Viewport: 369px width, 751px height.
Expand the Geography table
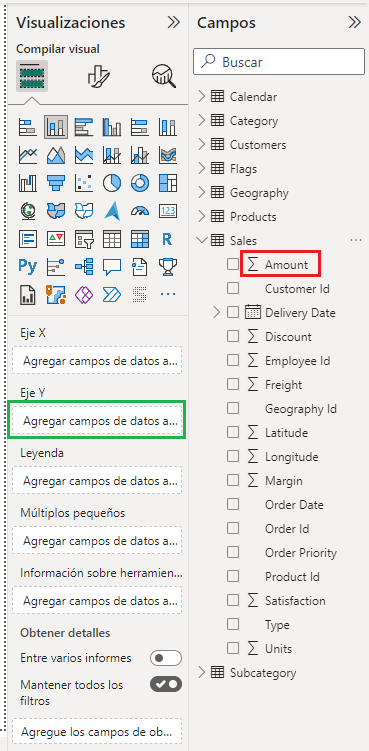202,193
